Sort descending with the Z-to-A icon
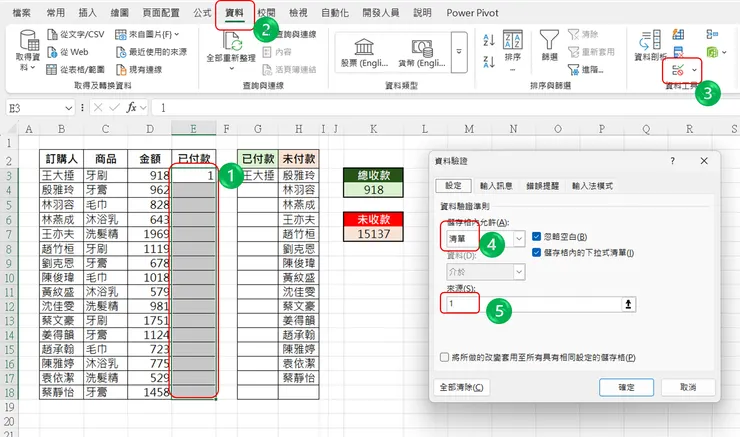The height and width of the screenshot is (437, 740). click(x=488, y=62)
